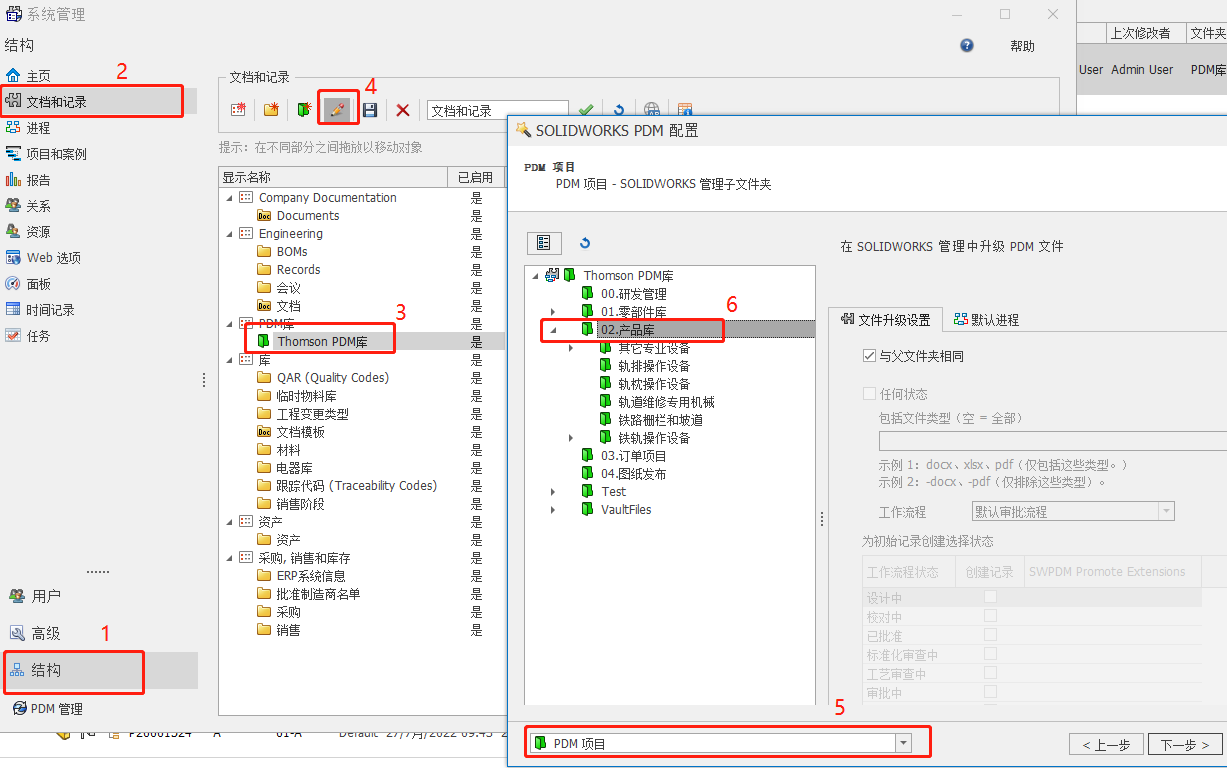The height and width of the screenshot is (768, 1227).
Task: Open 报告 in the left sidebar
Action: coord(38,180)
